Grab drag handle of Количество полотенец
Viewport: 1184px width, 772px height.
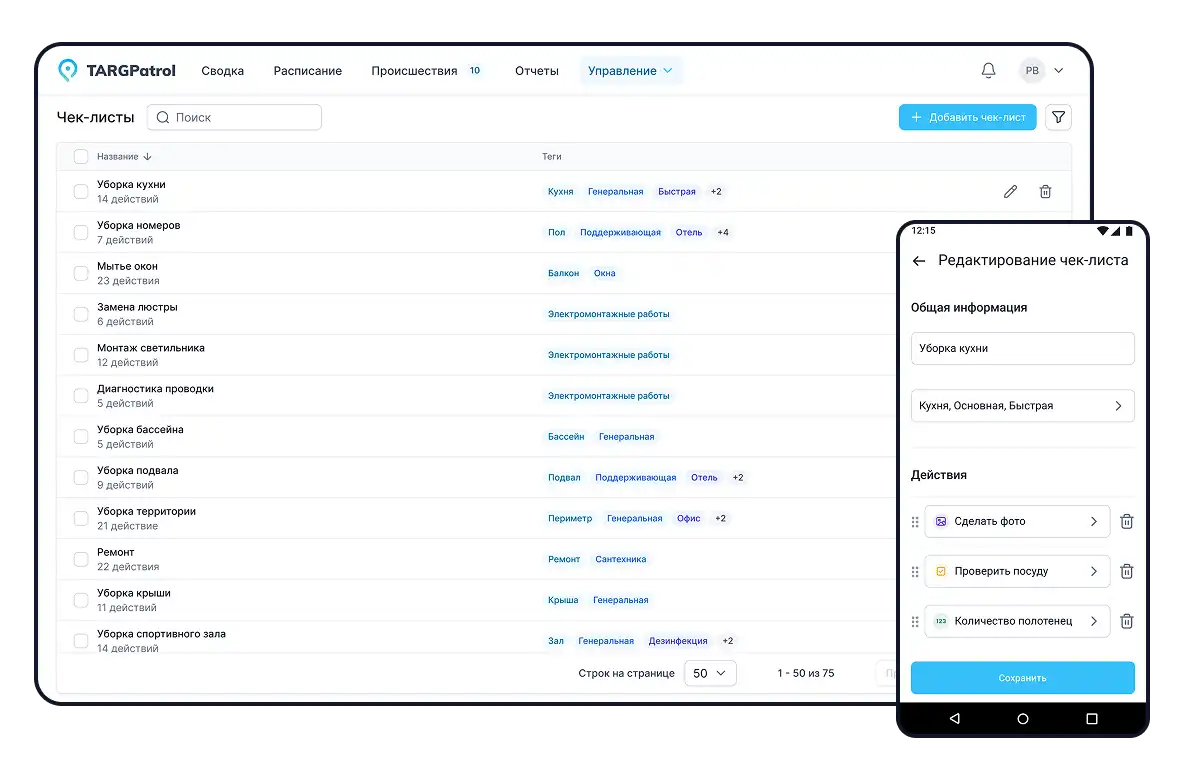pos(915,622)
